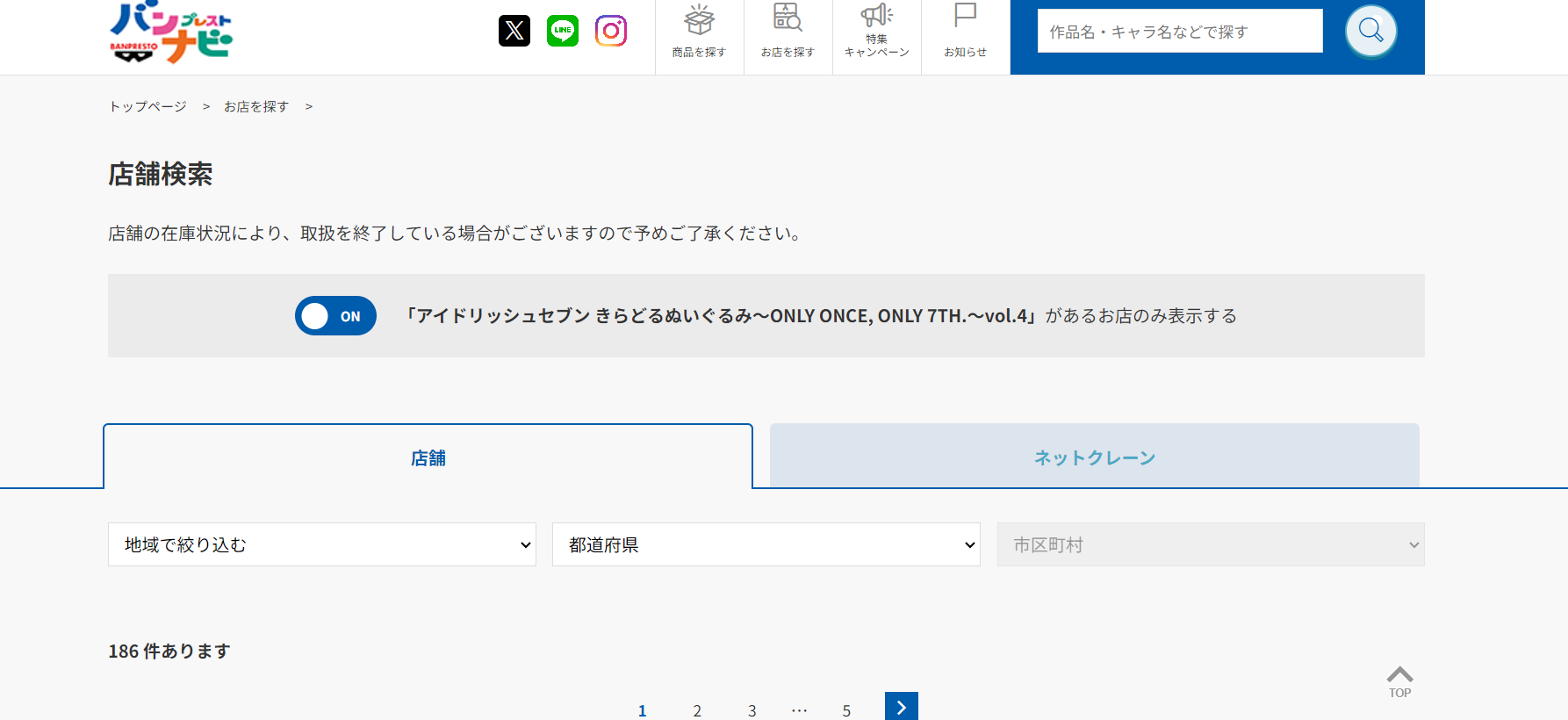1568x720 pixels.
Task: Open the Instagram social icon
Action: pyautogui.click(x=611, y=31)
